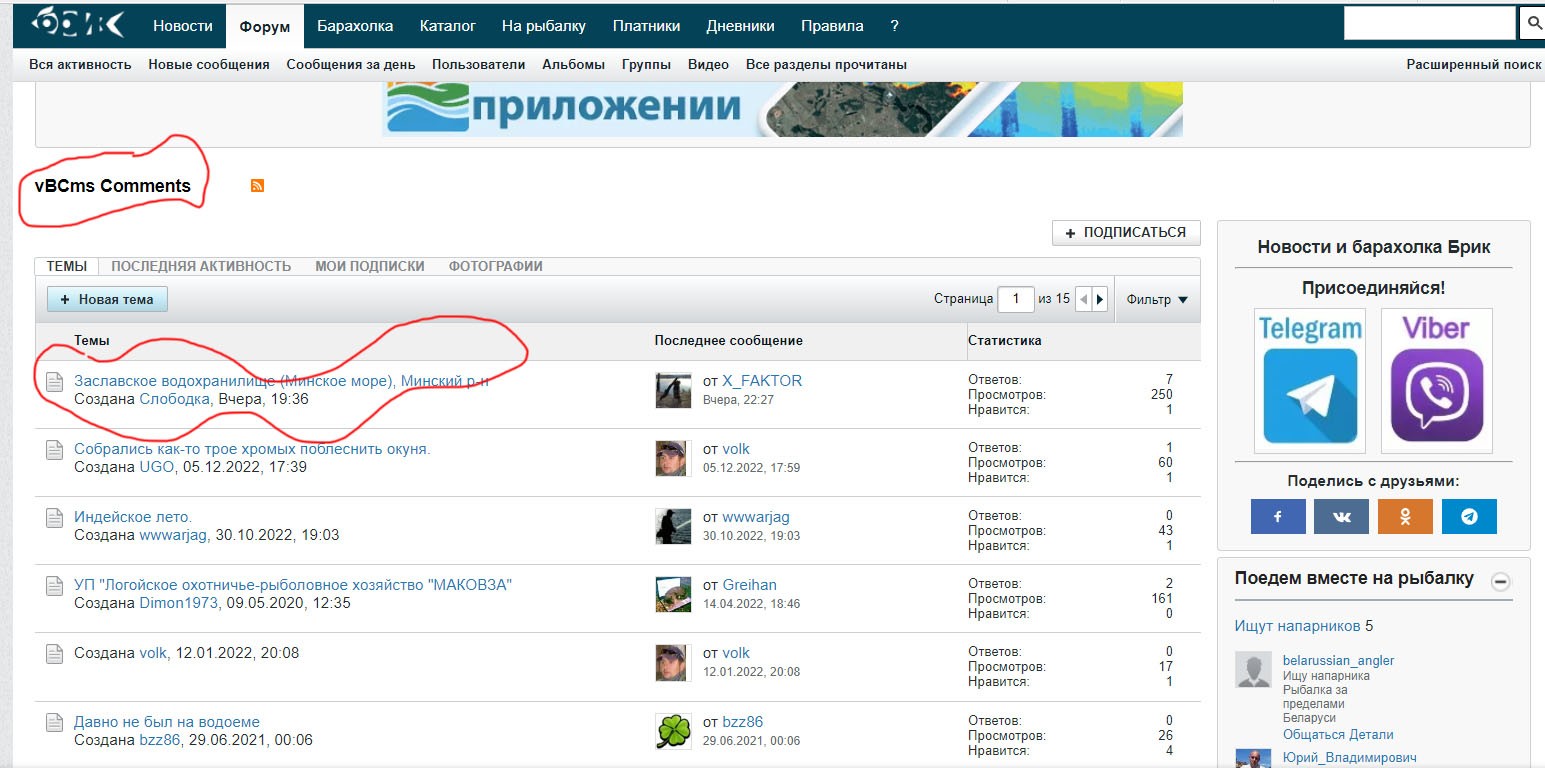The width and height of the screenshot is (1545, 768).
Task: Open Сообщения за день link
Action: point(351,64)
